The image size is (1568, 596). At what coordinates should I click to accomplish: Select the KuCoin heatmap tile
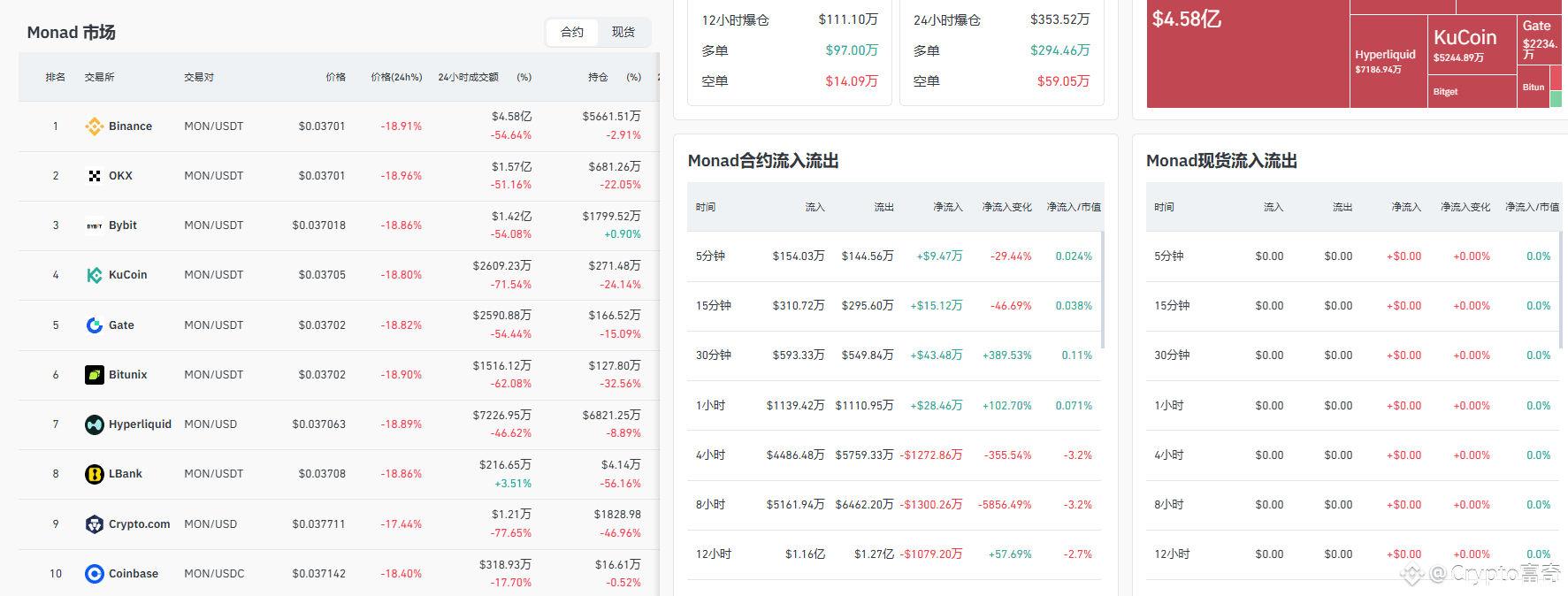click(x=1472, y=46)
